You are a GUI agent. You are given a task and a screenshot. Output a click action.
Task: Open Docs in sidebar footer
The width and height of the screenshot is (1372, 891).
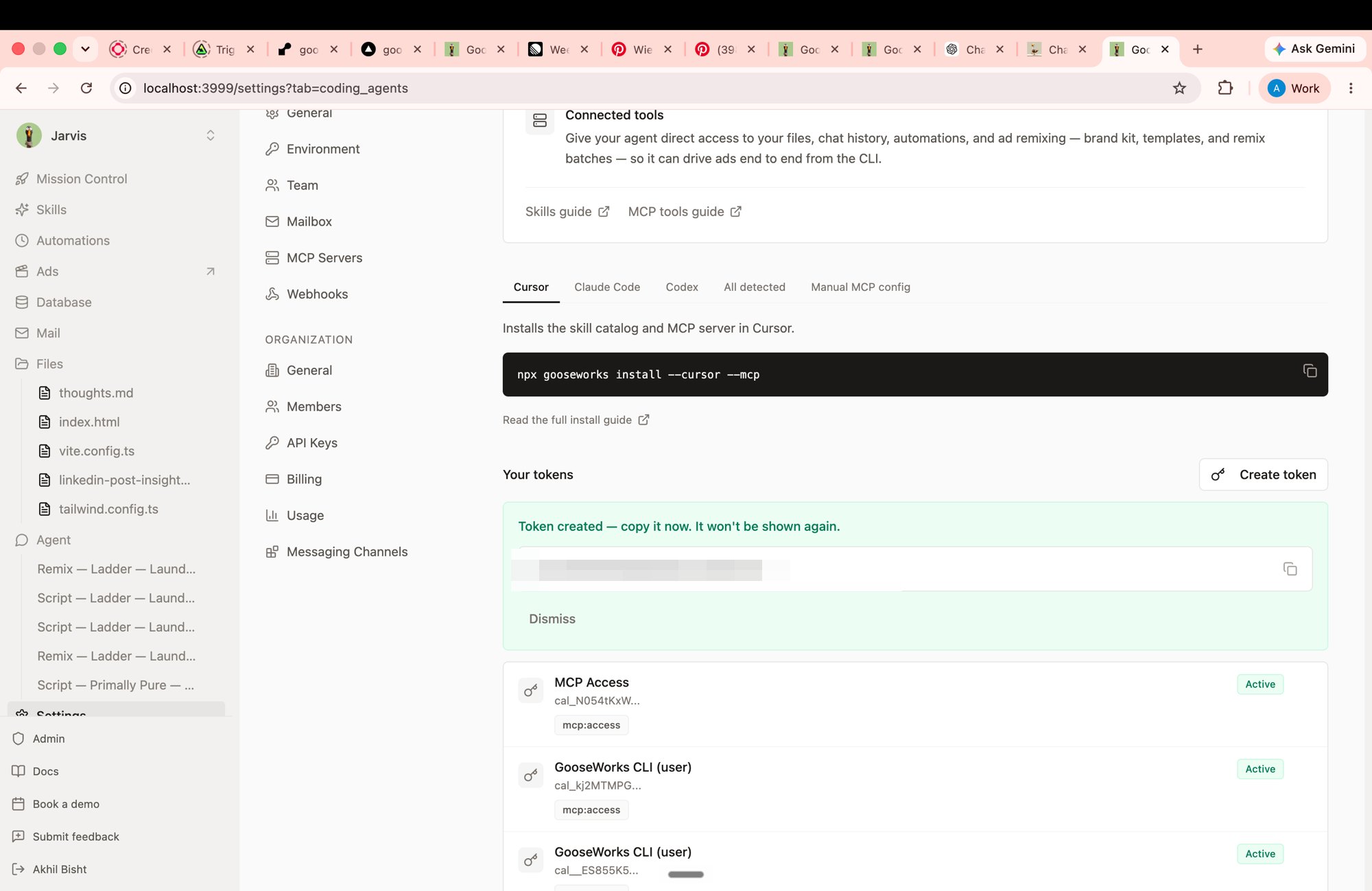click(45, 771)
